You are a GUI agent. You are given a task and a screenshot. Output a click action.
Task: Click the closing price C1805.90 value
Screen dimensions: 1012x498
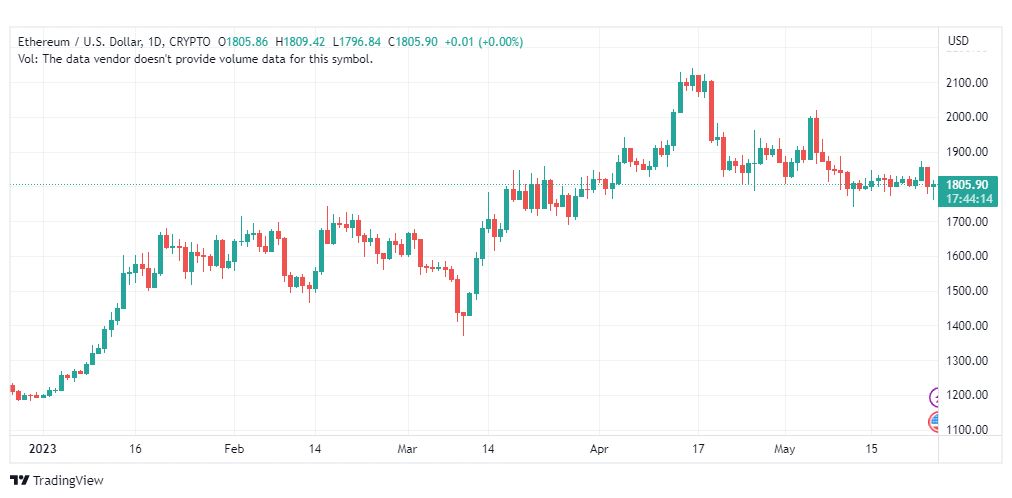pos(414,42)
